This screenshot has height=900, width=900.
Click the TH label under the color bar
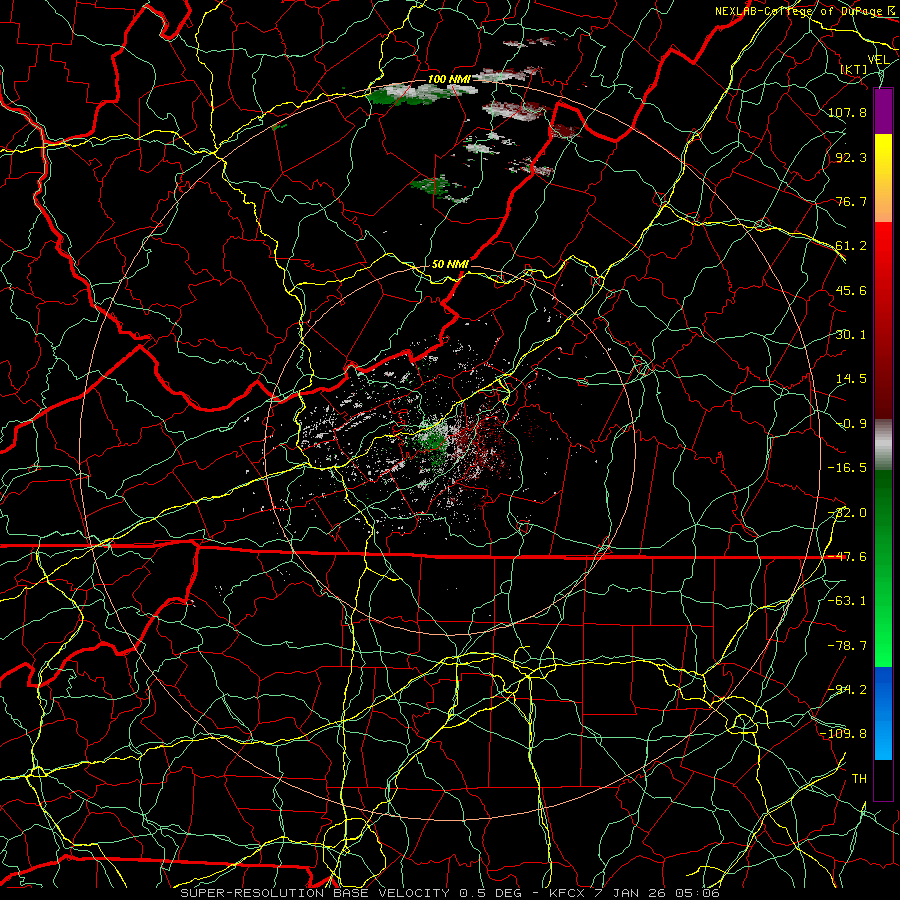pyautogui.click(x=859, y=779)
